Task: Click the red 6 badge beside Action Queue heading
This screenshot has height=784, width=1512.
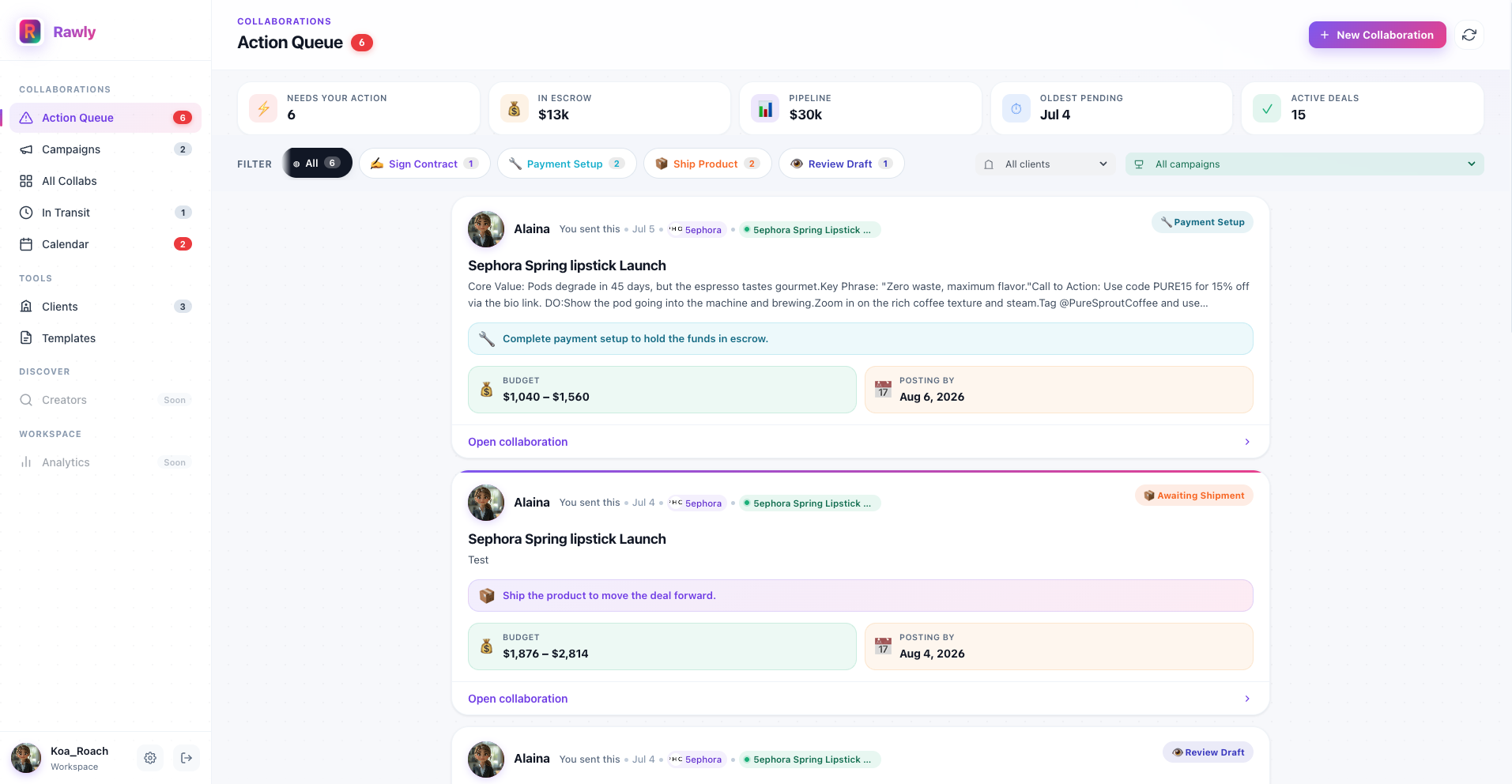Action: point(362,43)
